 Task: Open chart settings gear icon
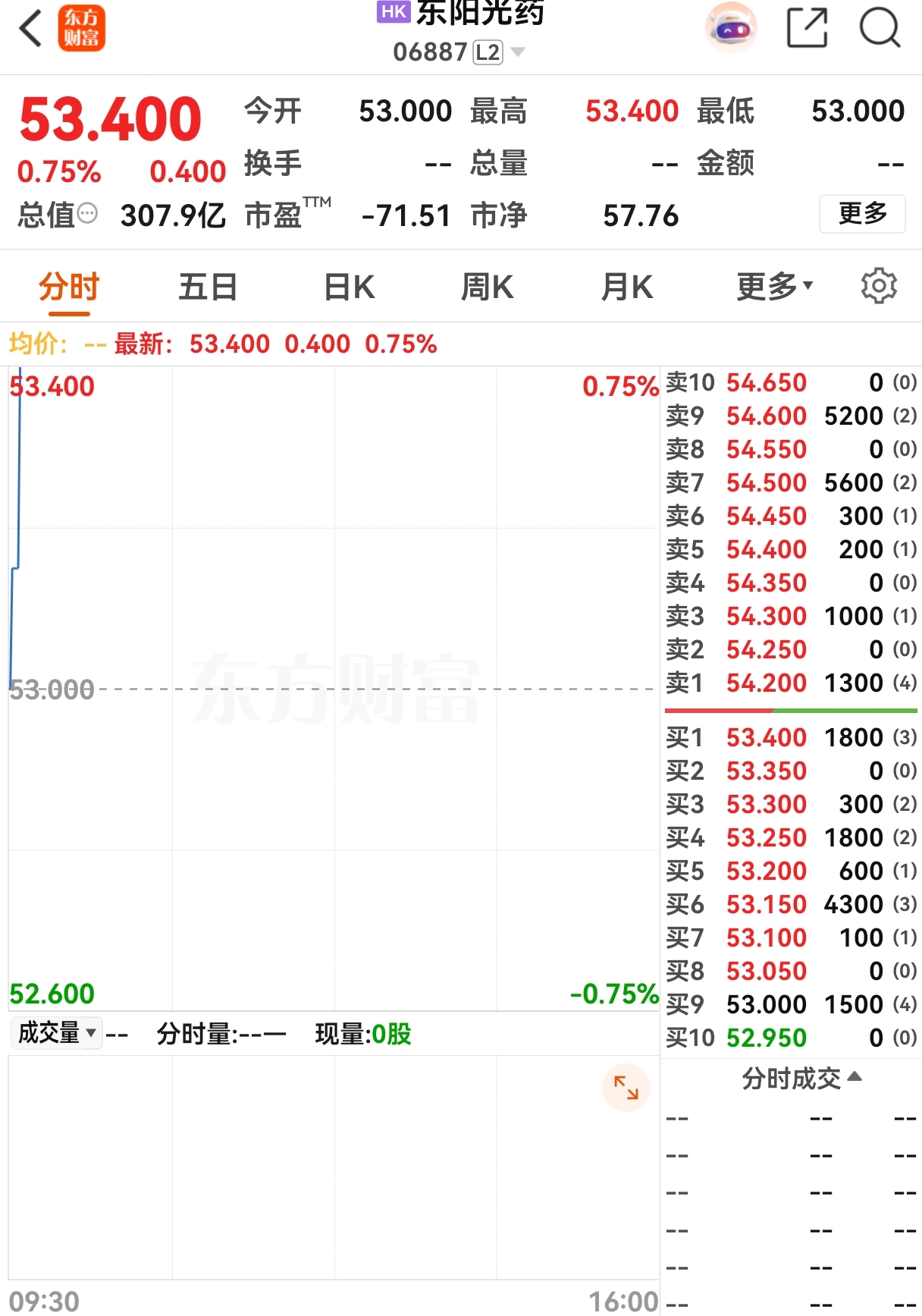(x=879, y=286)
